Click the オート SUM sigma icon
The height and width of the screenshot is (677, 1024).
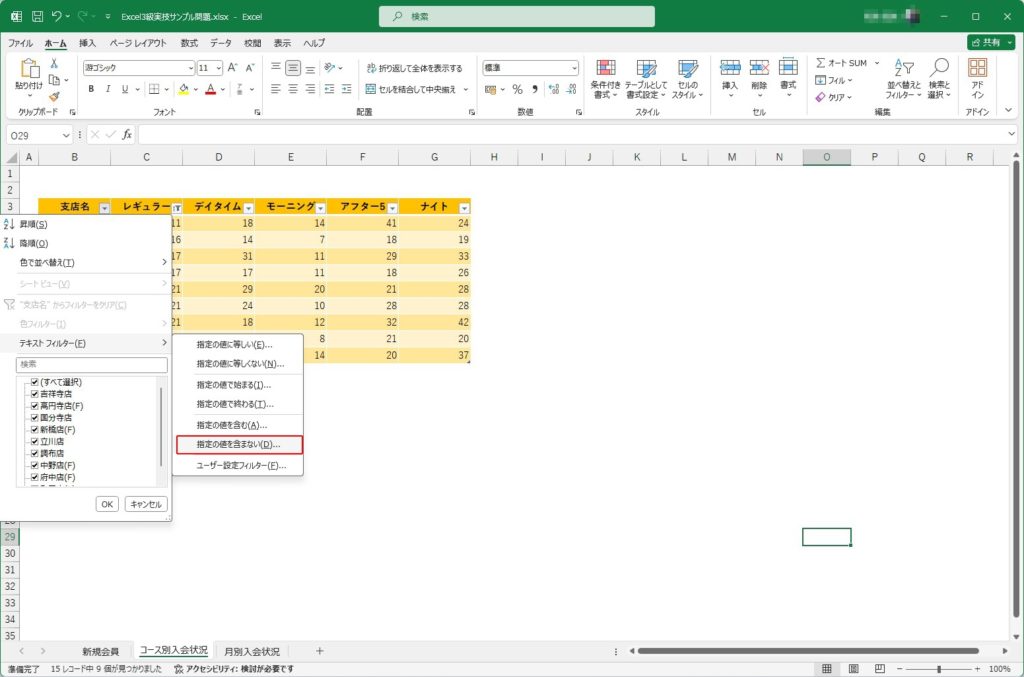point(821,63)
